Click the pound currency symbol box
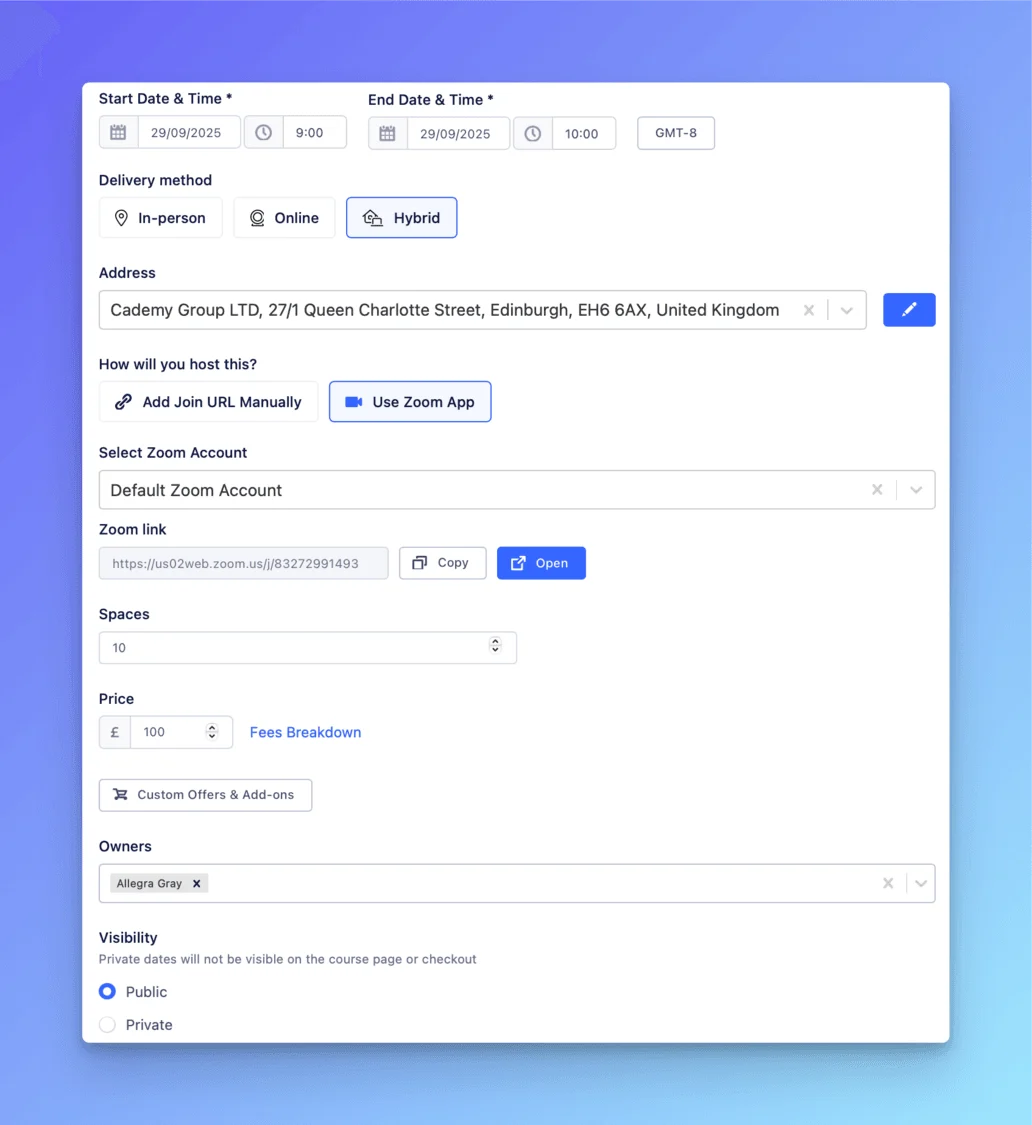The width and height of the screenshot is (1032, 1125). pyautogui.click(x=115, y=733)
